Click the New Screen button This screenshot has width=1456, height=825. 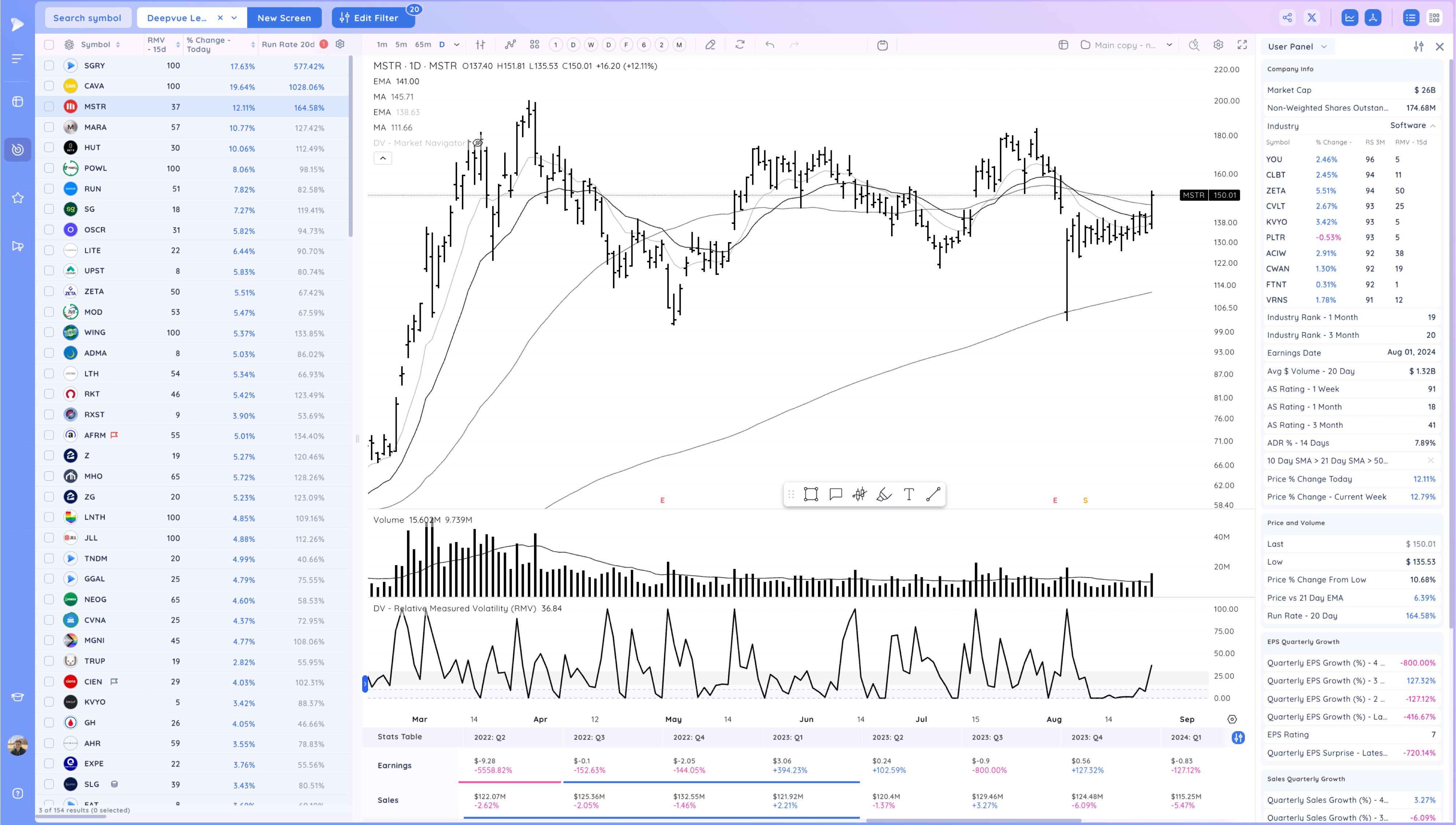284,17
